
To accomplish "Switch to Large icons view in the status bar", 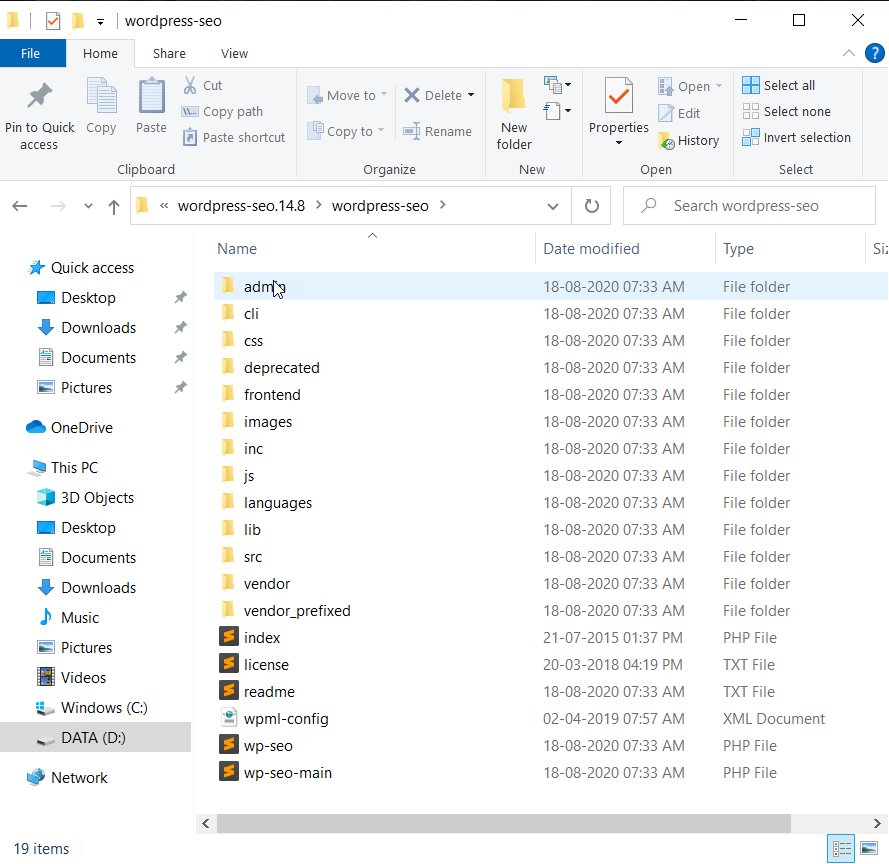I will point(869,849).
